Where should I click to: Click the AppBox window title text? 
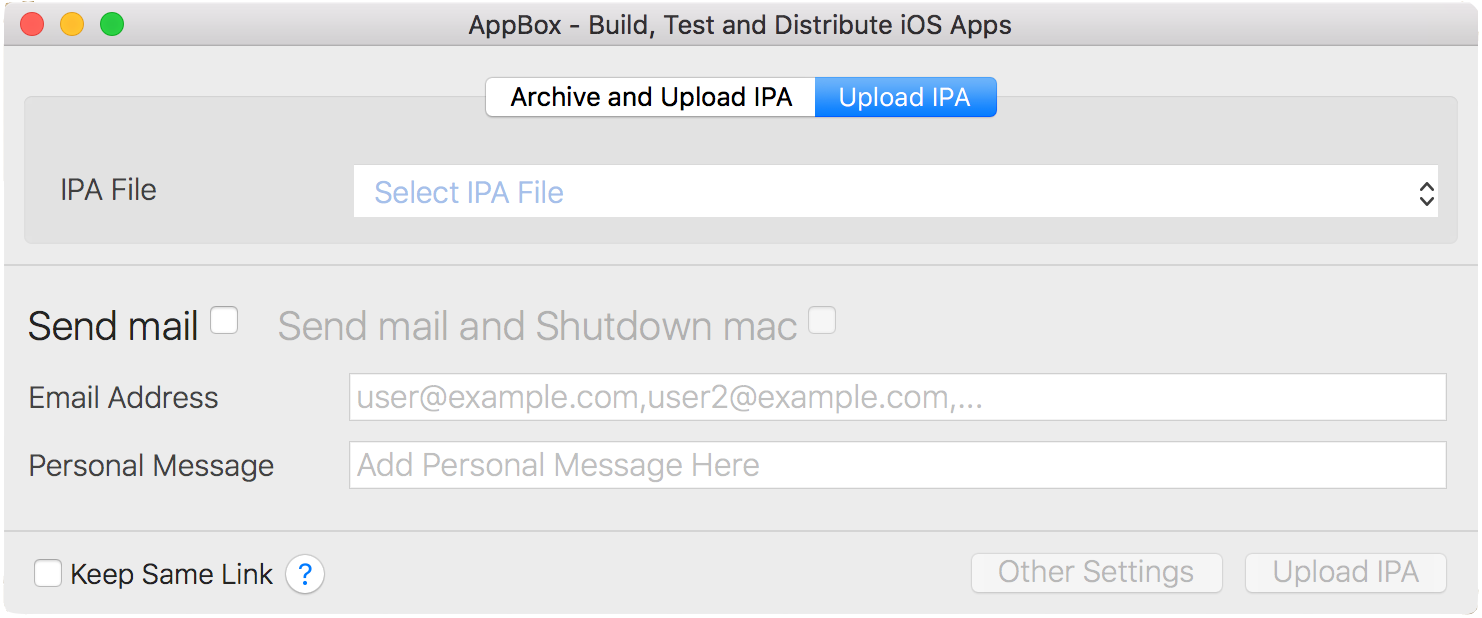(740, 25)
